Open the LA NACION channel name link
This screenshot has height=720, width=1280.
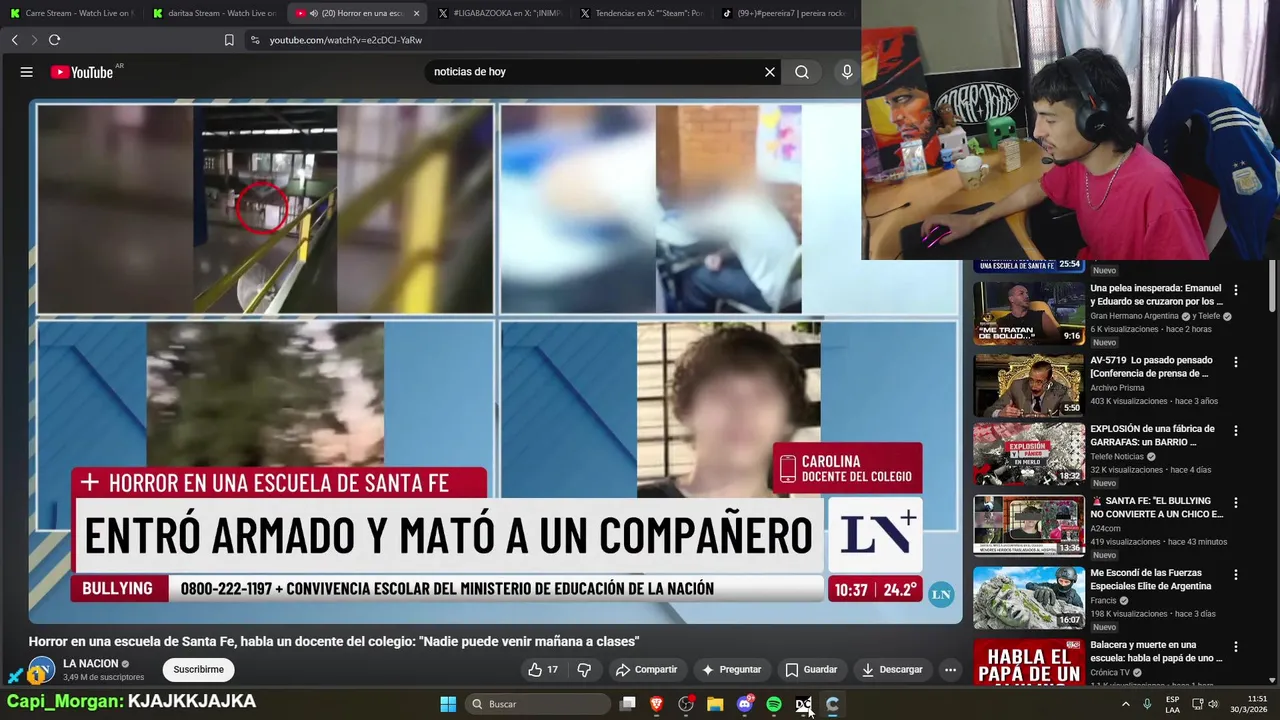(91, 663)
